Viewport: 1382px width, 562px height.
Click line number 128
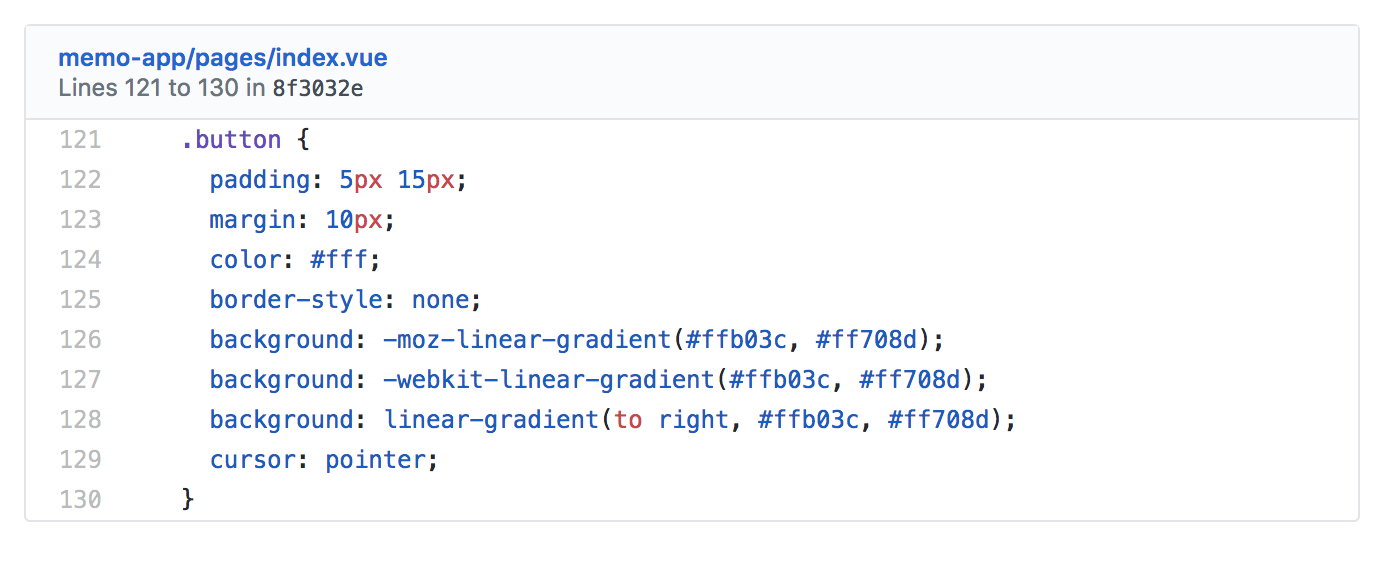click(x=80, y=420)
